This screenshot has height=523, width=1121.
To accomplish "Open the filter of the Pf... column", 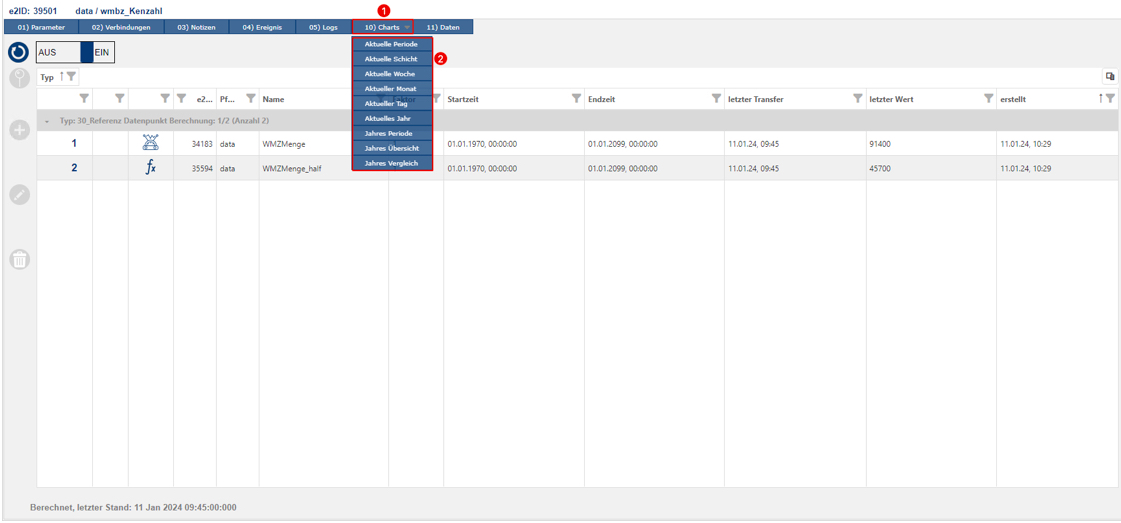I will tap(251, 99).
